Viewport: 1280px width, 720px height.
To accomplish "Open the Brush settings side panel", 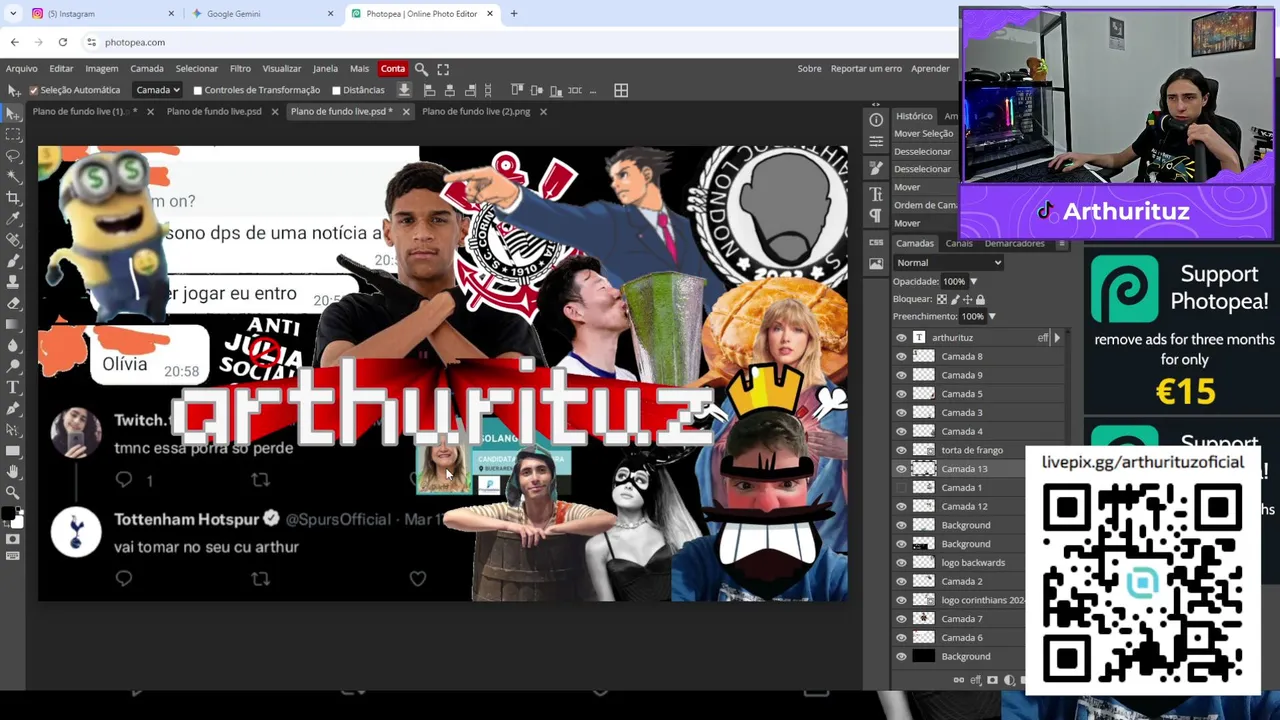I will 876,168.
